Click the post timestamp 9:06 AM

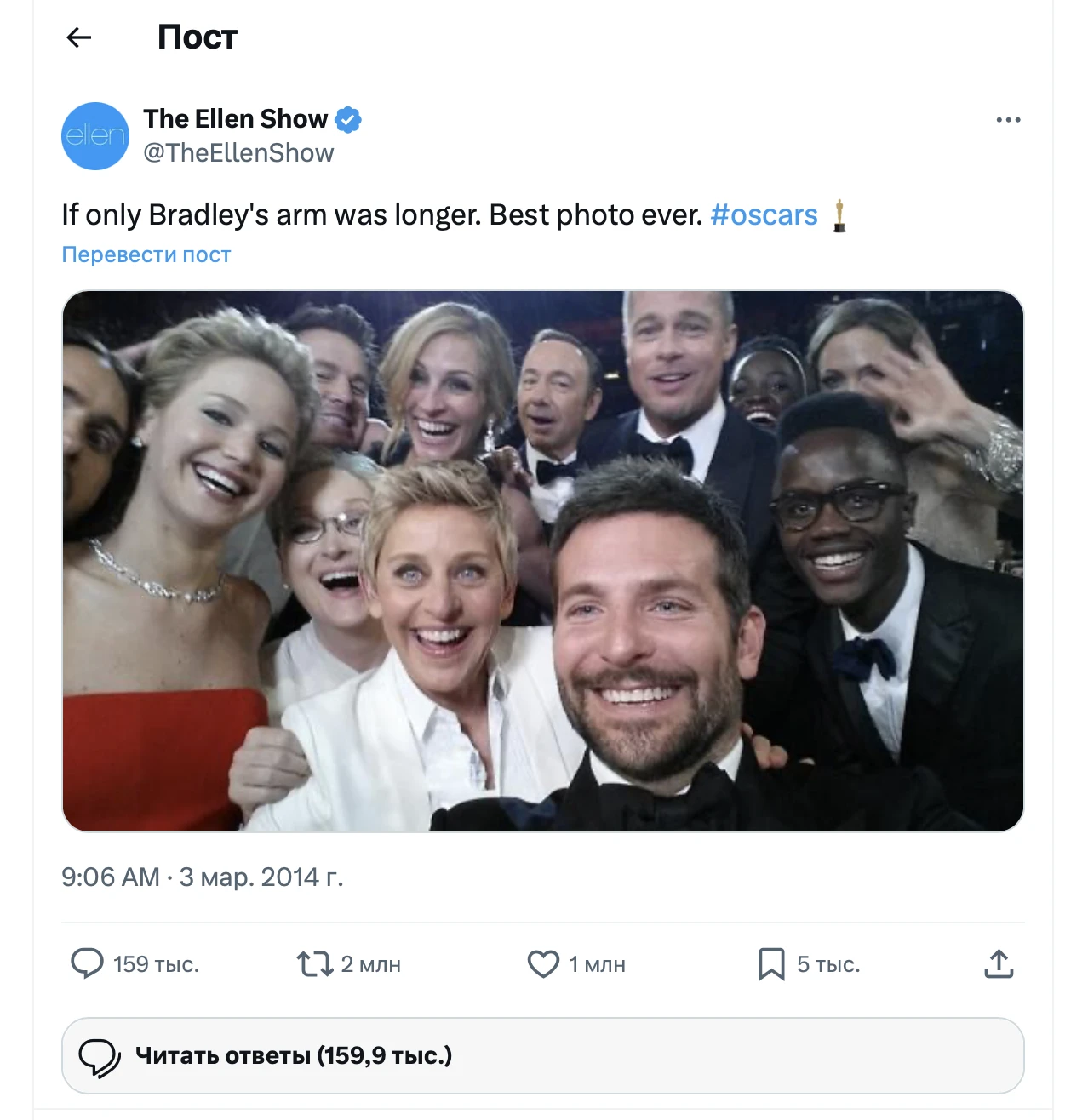[111, 877]
